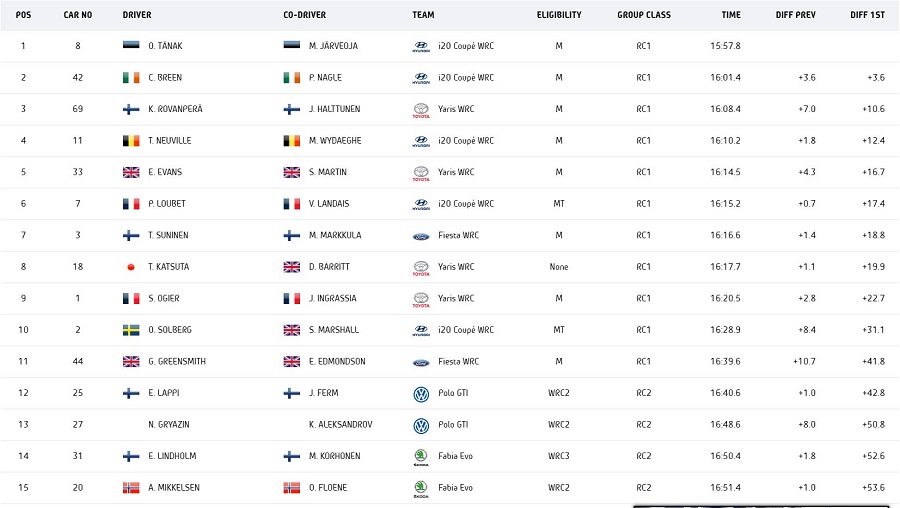Click the Irish flag beside co-driver P. Nagle
This screenshot has height=508, width=900.
292,78
